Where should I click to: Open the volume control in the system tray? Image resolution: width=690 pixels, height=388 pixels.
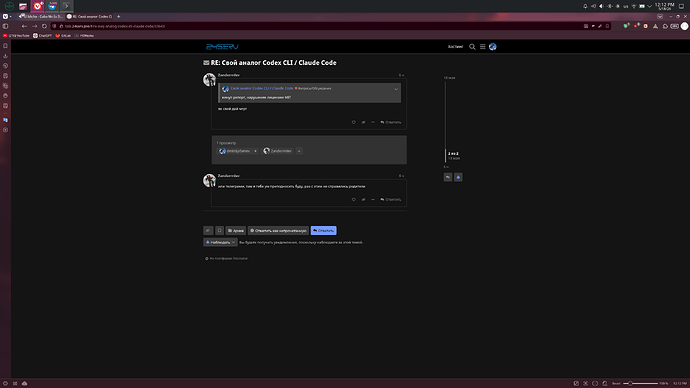tap(601, 6)
